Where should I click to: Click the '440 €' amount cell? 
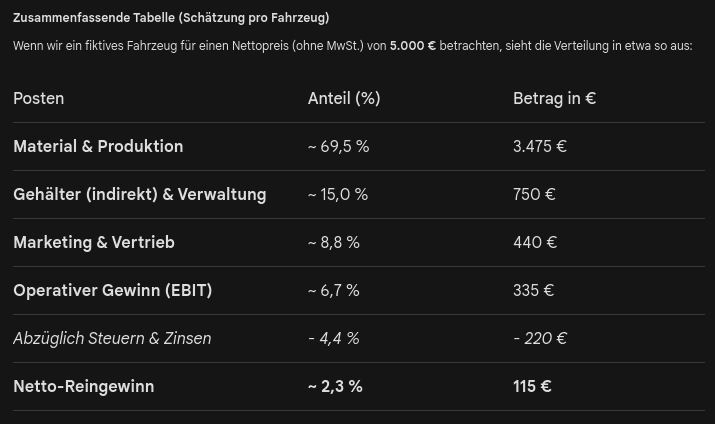pyautogui.click(x=535, y=242)
